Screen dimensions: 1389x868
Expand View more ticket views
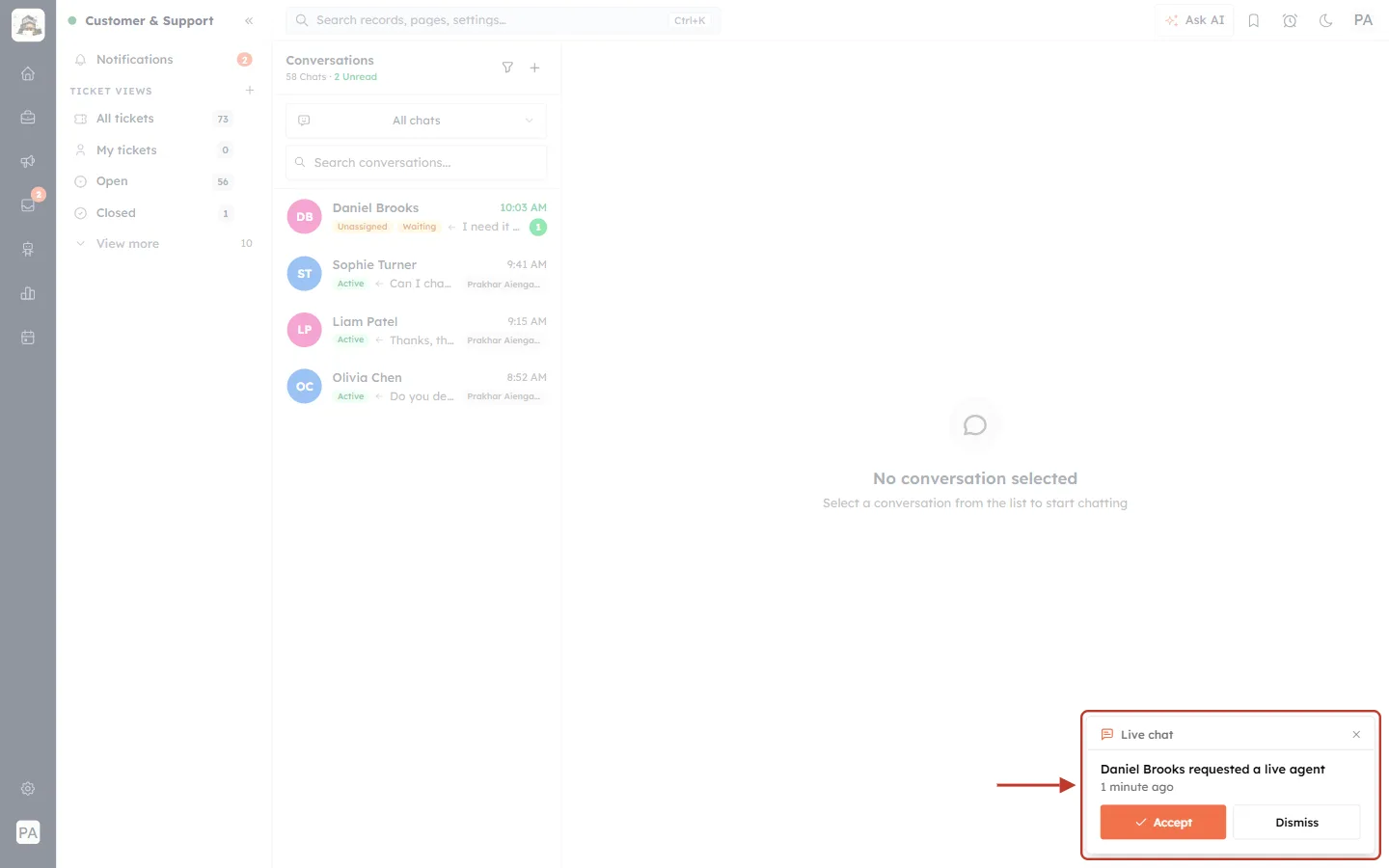[x=164, y=244]
